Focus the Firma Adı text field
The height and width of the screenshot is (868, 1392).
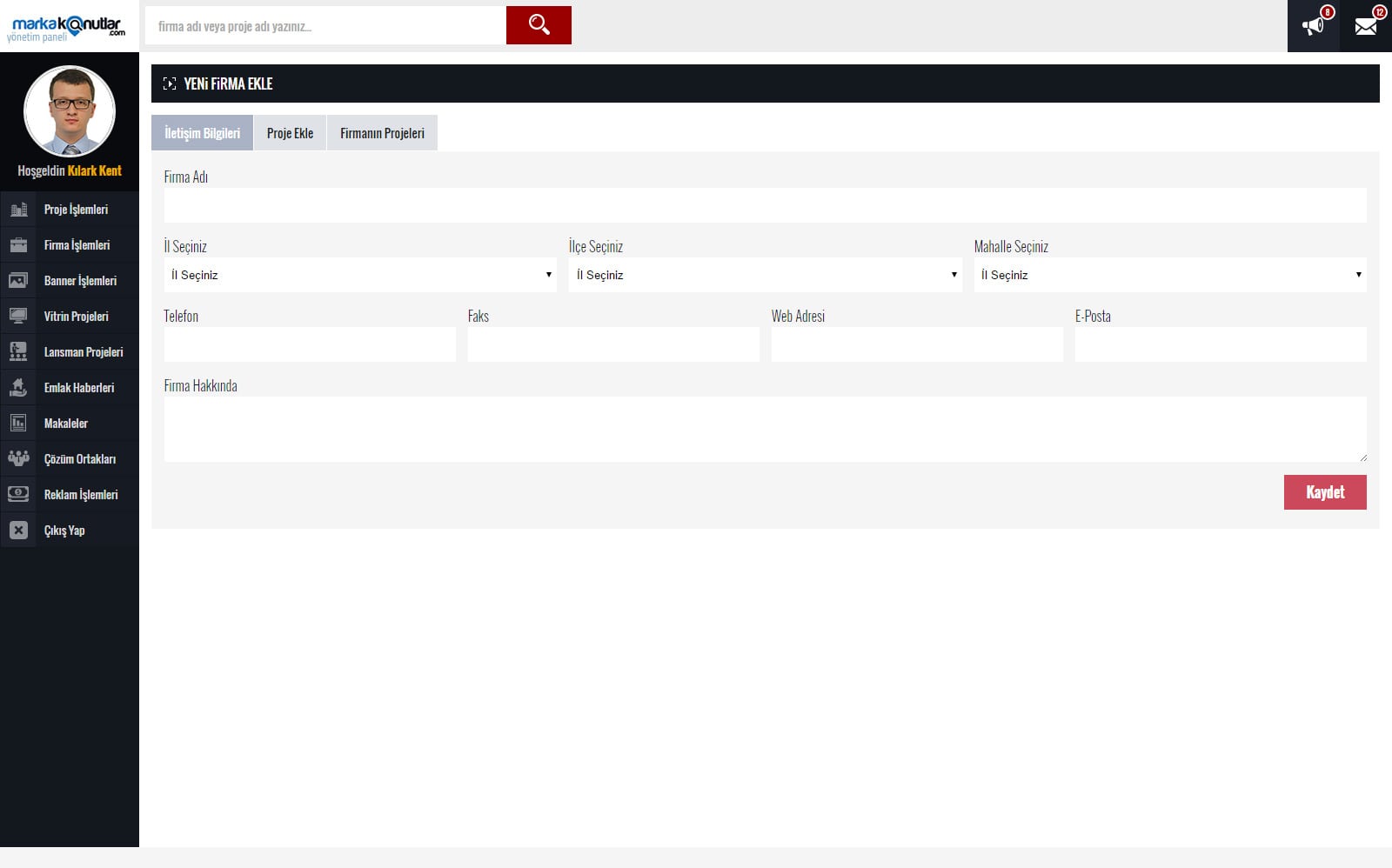[x=765, y=205]
